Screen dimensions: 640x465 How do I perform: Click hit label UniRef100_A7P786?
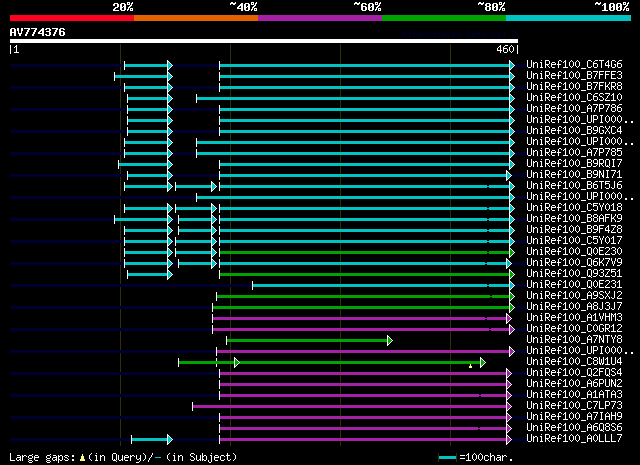[574, 109]
